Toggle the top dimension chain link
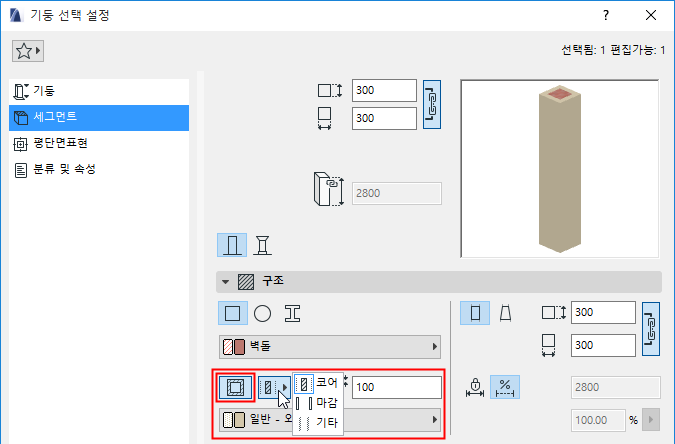The width and height of the screenshot is (675, 444). tap(432, 105)
